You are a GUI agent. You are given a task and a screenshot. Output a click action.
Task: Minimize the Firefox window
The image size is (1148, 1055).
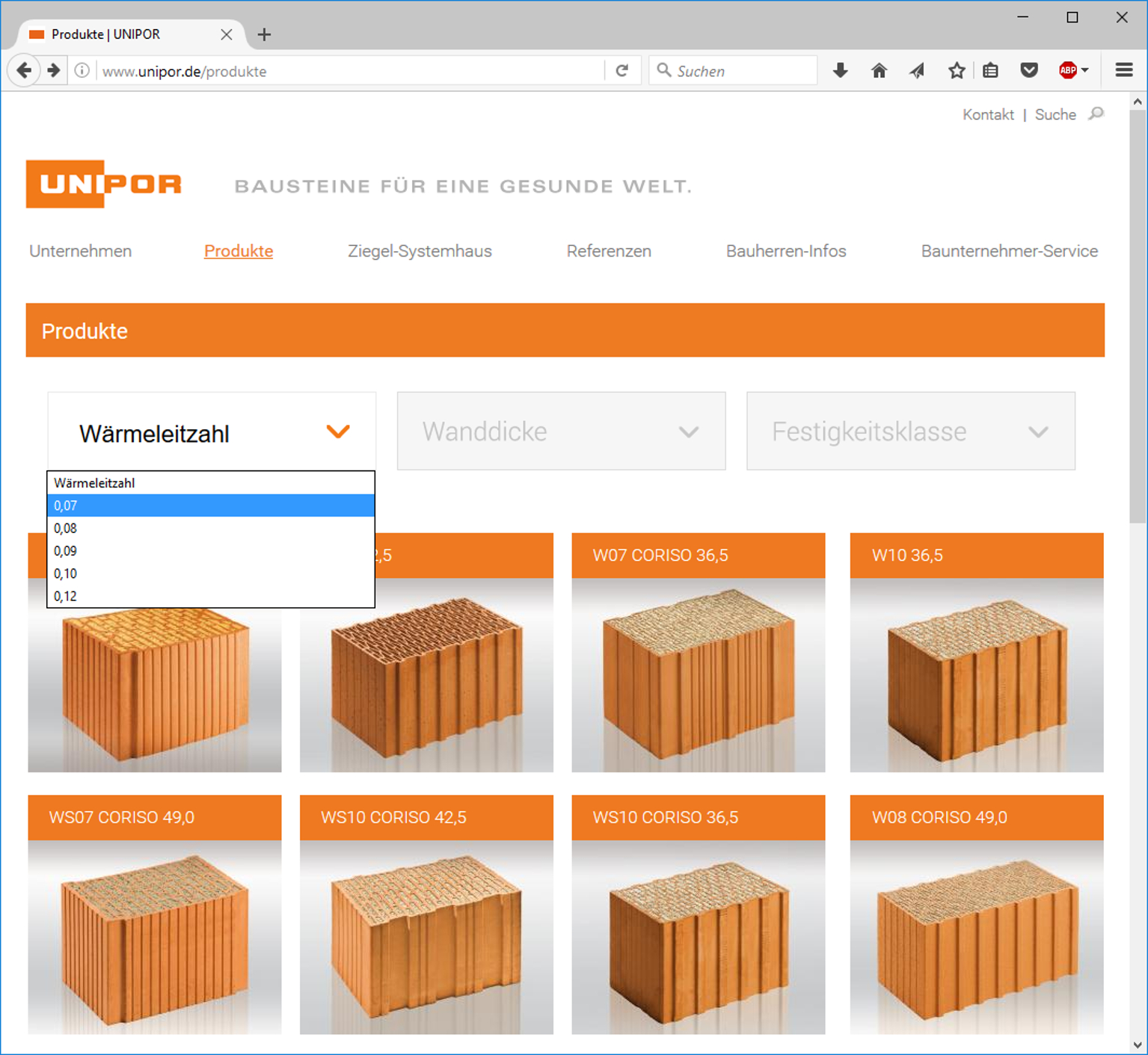point(1023,17)
